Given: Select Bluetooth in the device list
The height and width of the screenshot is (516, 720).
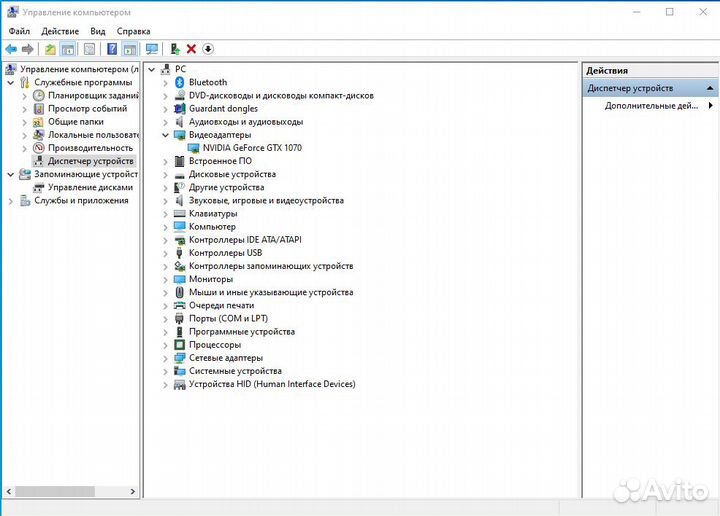Looking at the screenshot, I should [207, 82].
